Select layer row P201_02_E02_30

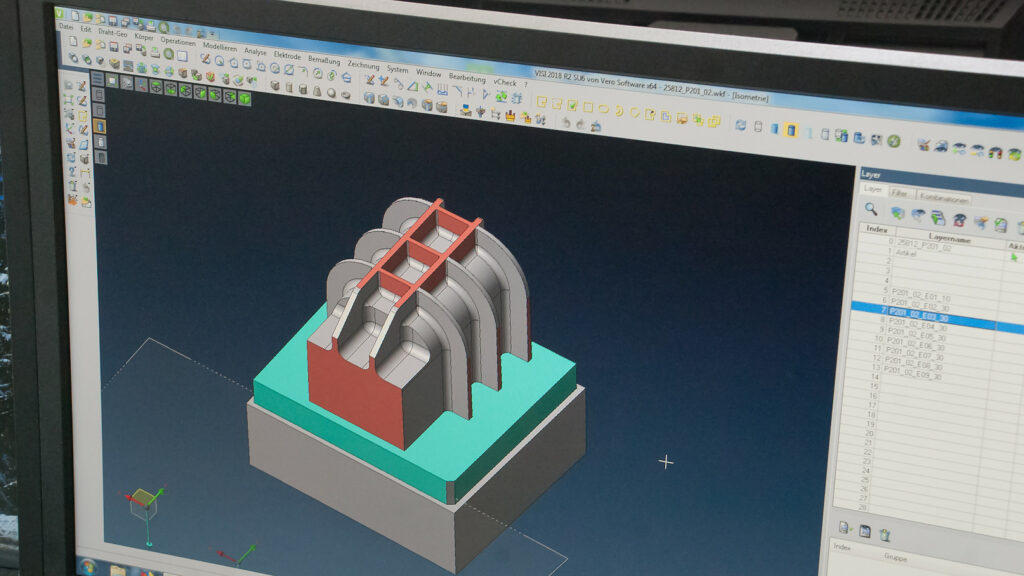pyautogui.click(x=920, y=306)
